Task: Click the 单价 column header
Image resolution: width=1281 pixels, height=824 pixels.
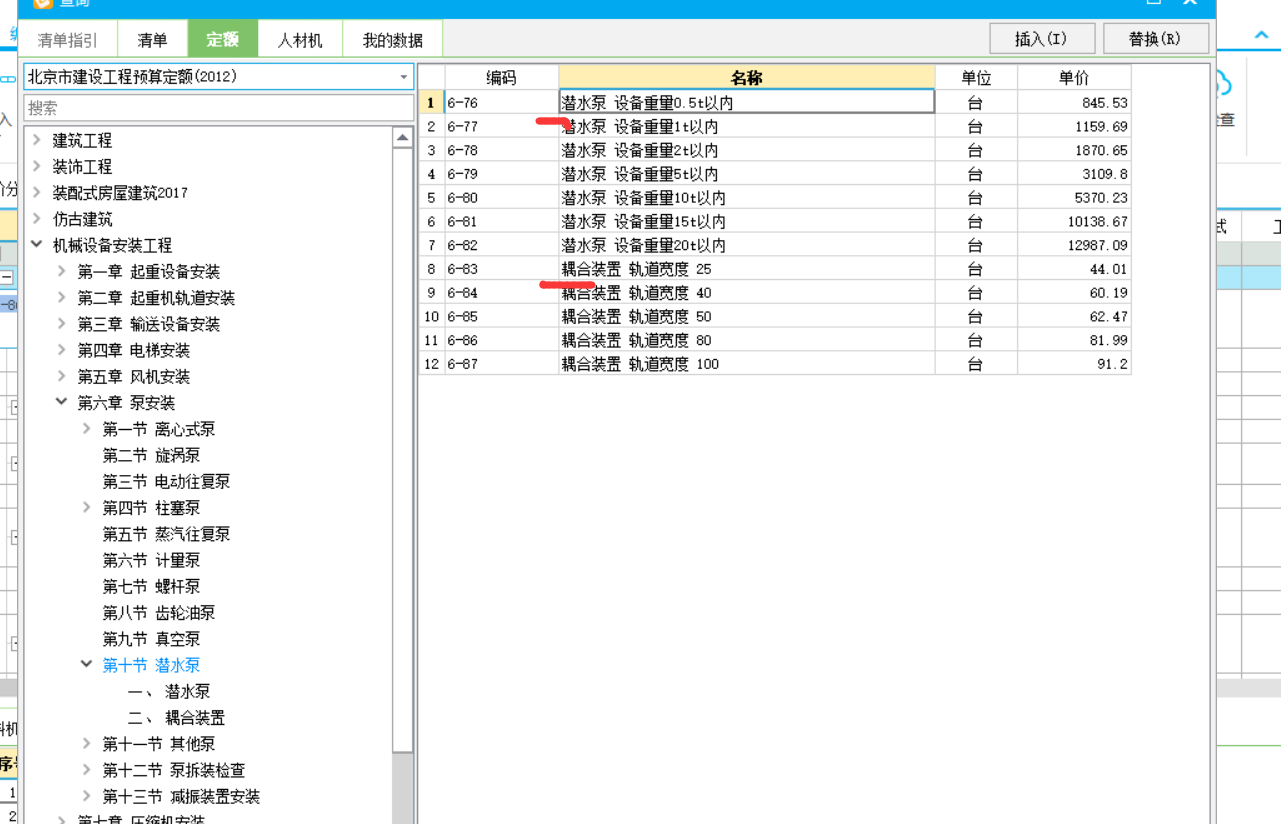Action: [1074, 78]
